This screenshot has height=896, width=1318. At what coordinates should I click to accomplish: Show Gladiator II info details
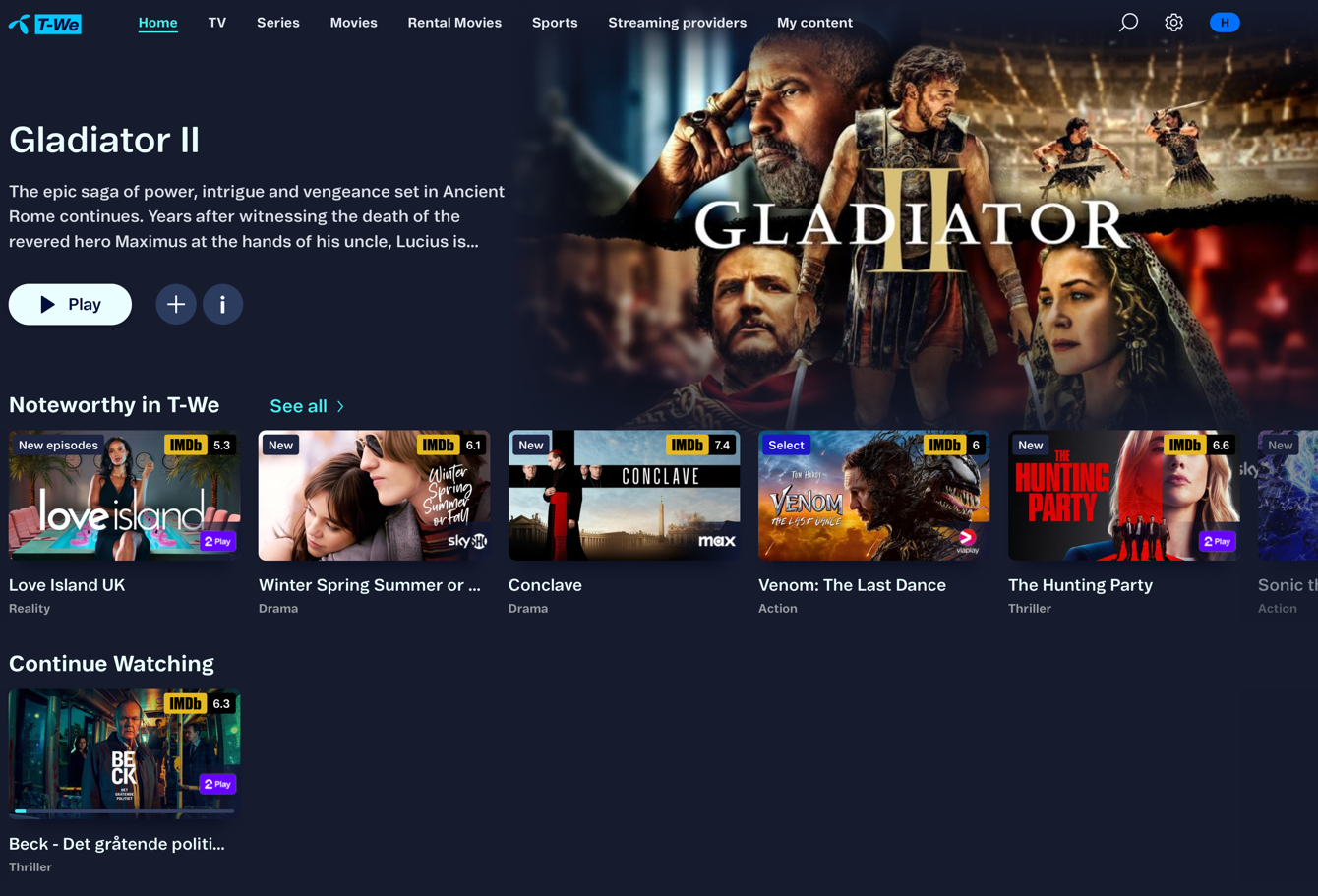pyautogui.click(x=223, y=305)
